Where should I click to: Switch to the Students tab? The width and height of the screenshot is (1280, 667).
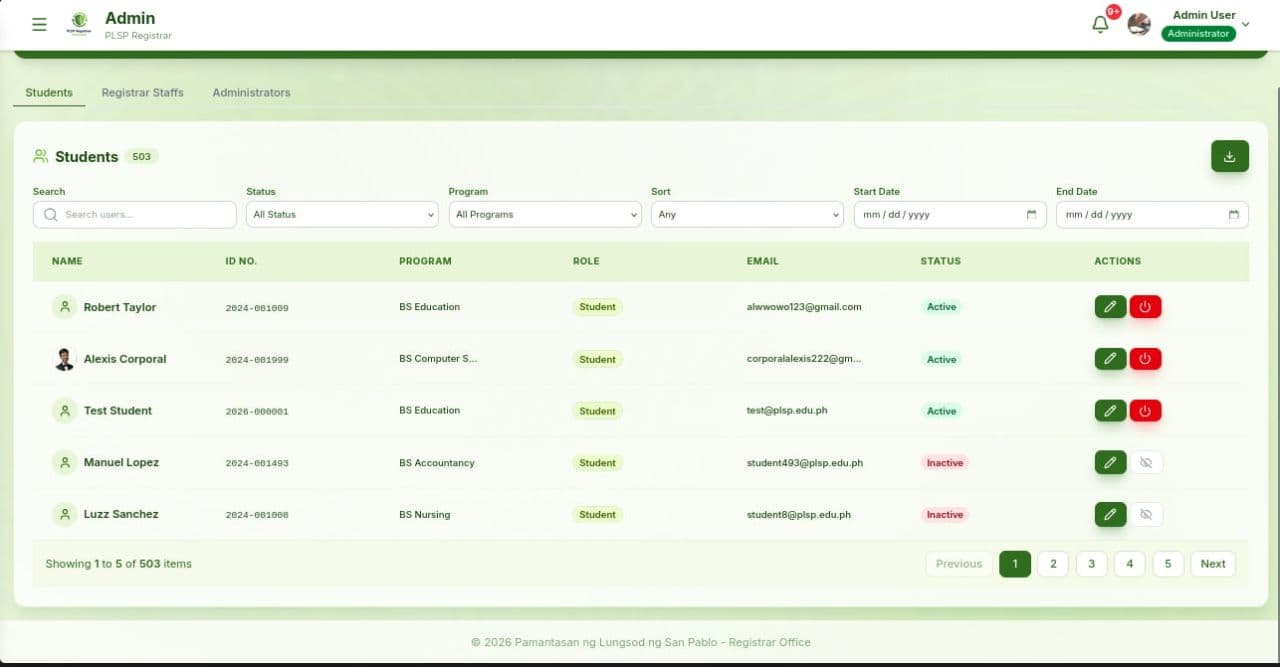pos(49,92)
